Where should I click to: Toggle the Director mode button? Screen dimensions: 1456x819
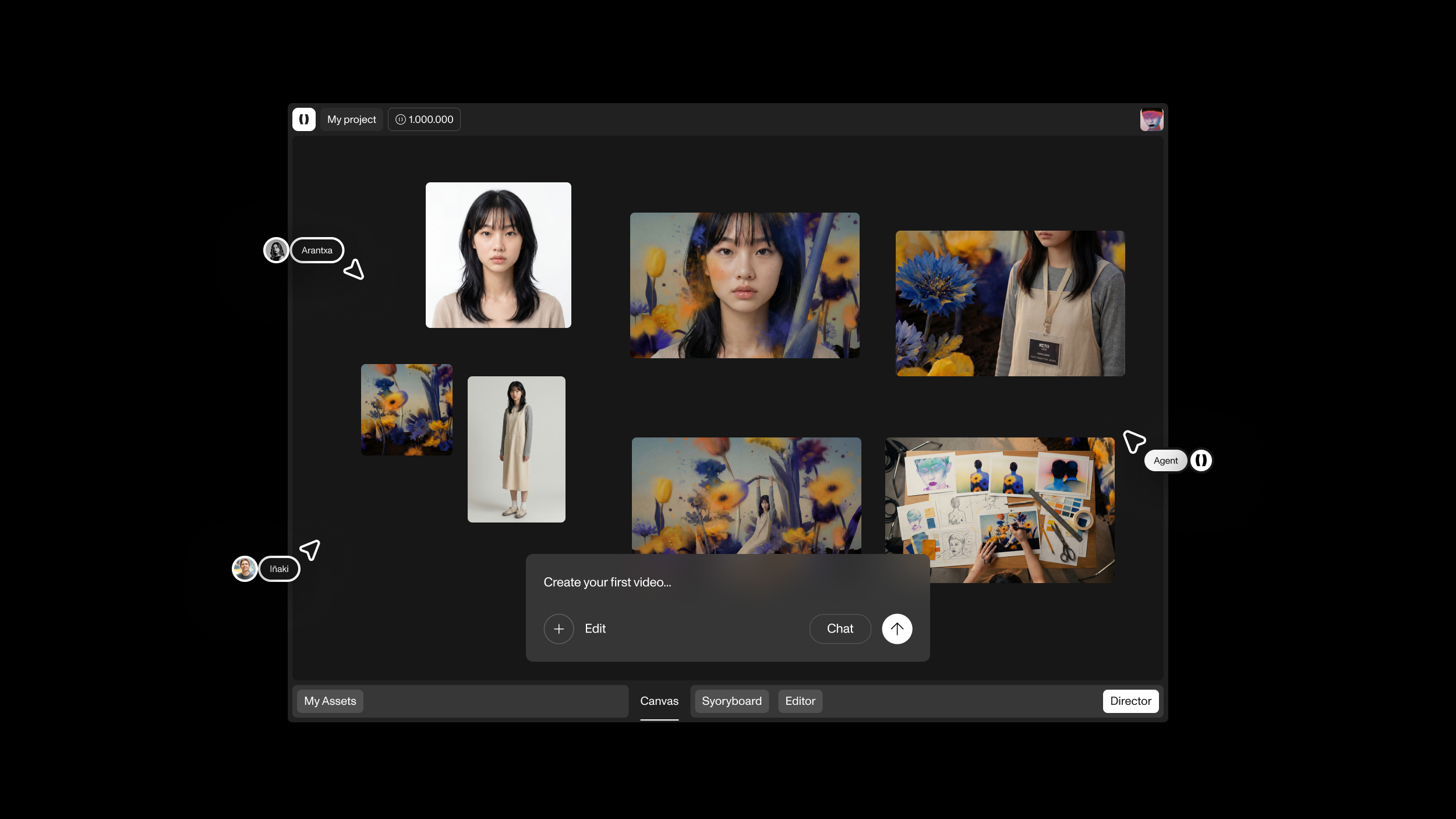pos(1130,701)
